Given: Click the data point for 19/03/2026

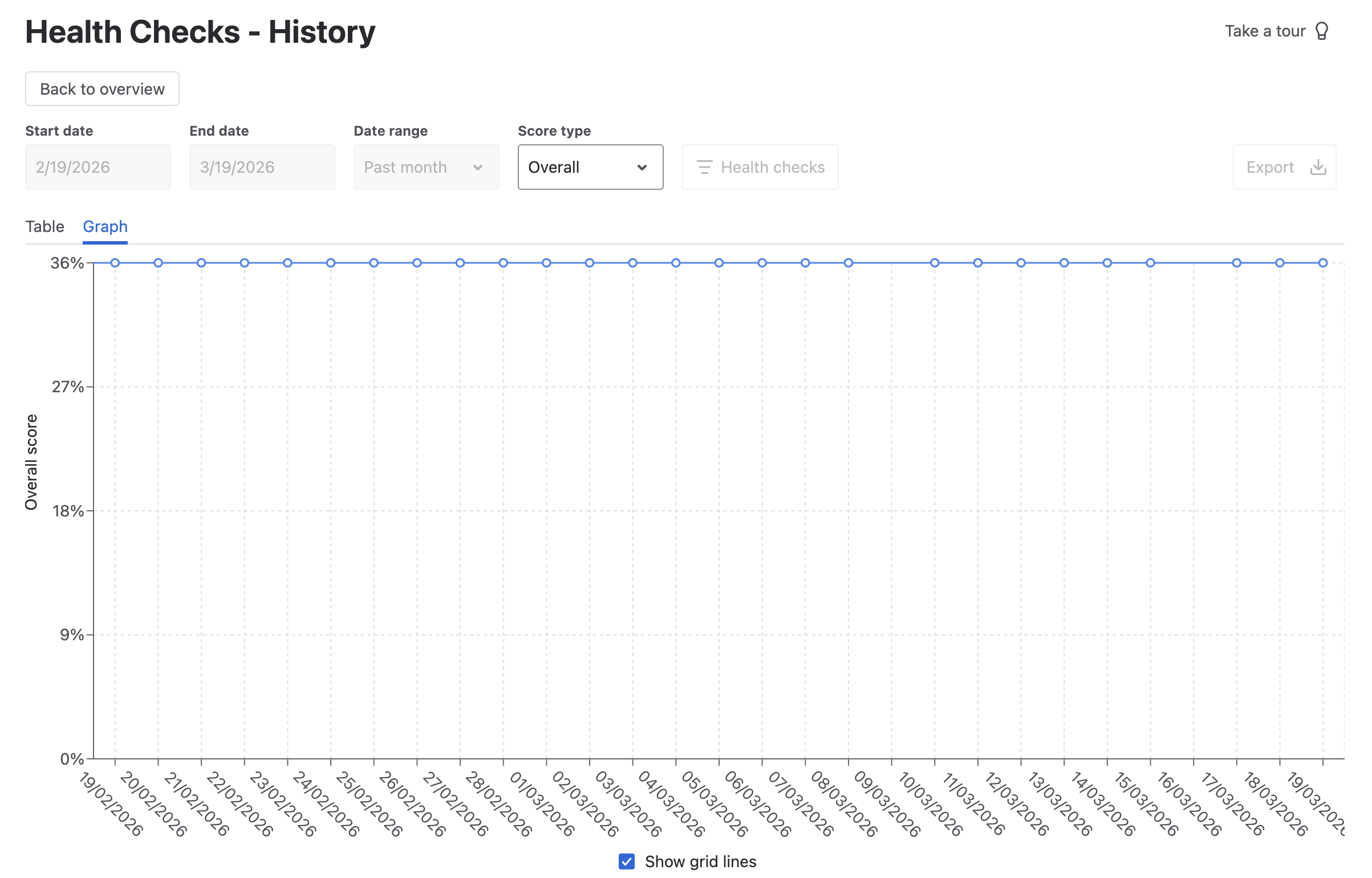Looking at the screenshot, I should click(1323, 263).
